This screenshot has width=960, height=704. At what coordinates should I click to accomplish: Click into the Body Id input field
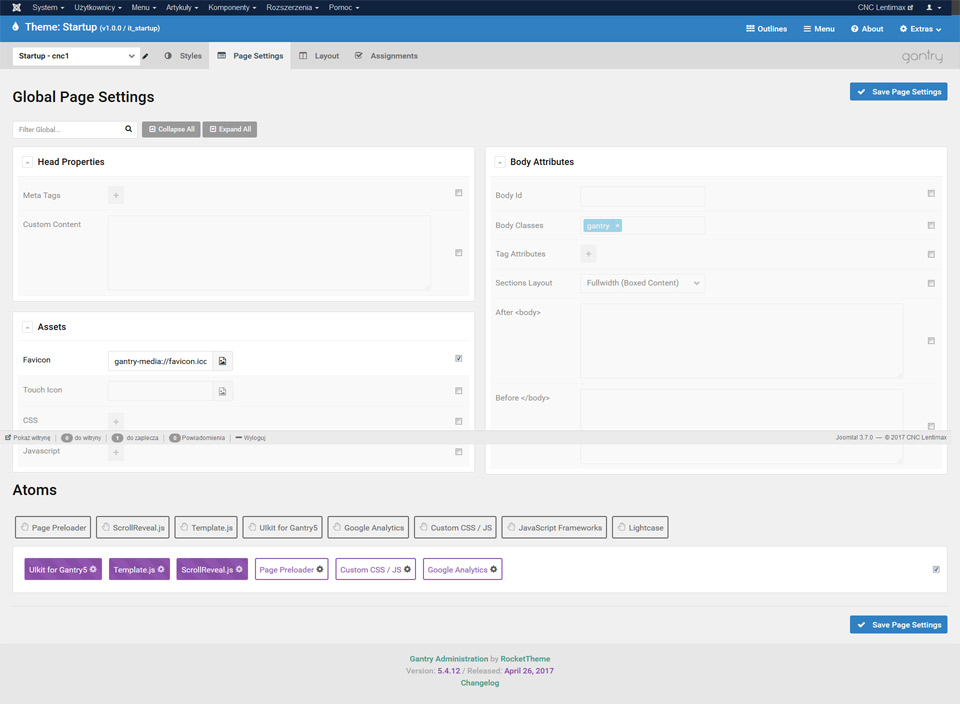[x=643, y=196]
